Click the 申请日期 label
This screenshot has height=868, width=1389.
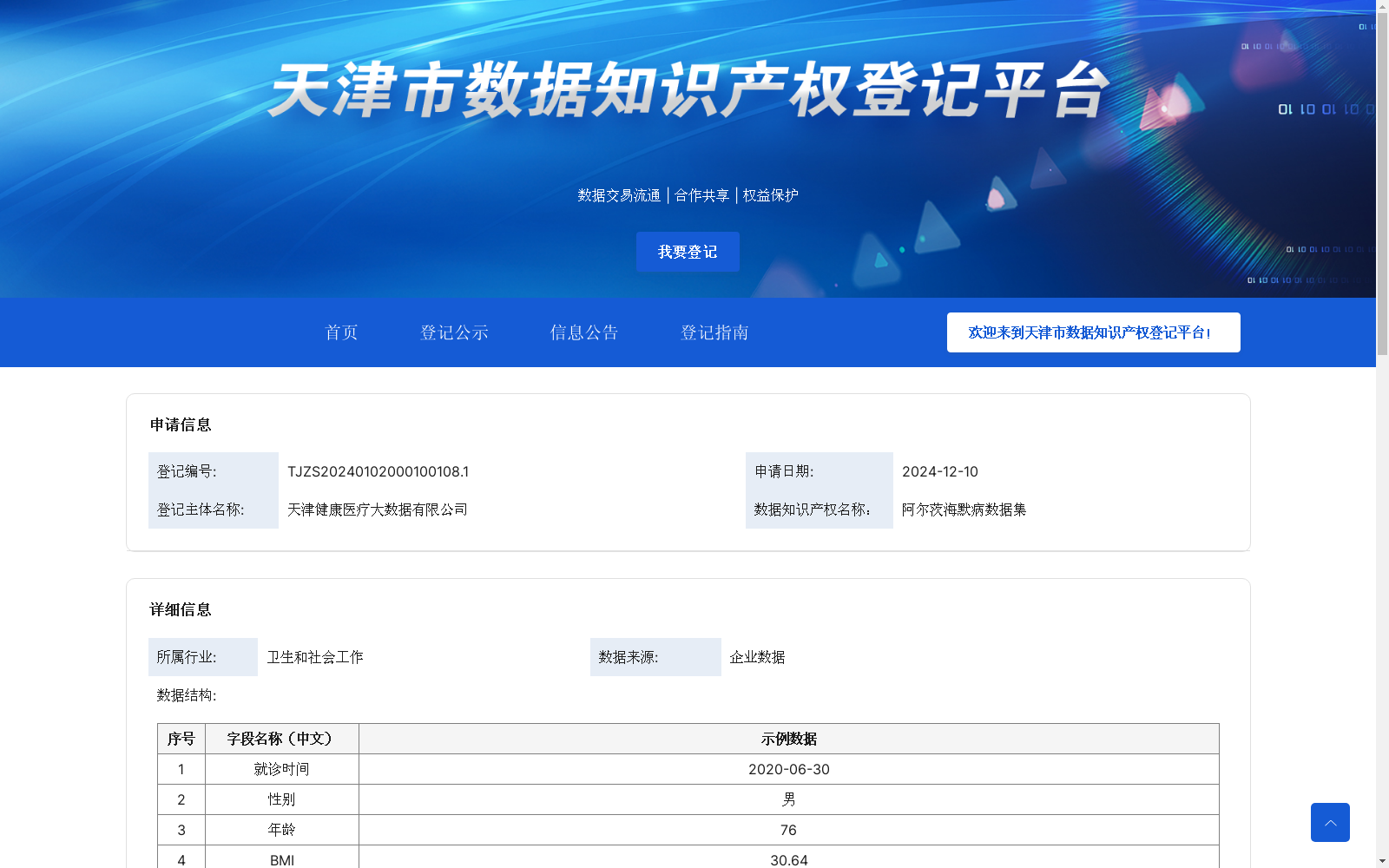[x=784, y=471]
